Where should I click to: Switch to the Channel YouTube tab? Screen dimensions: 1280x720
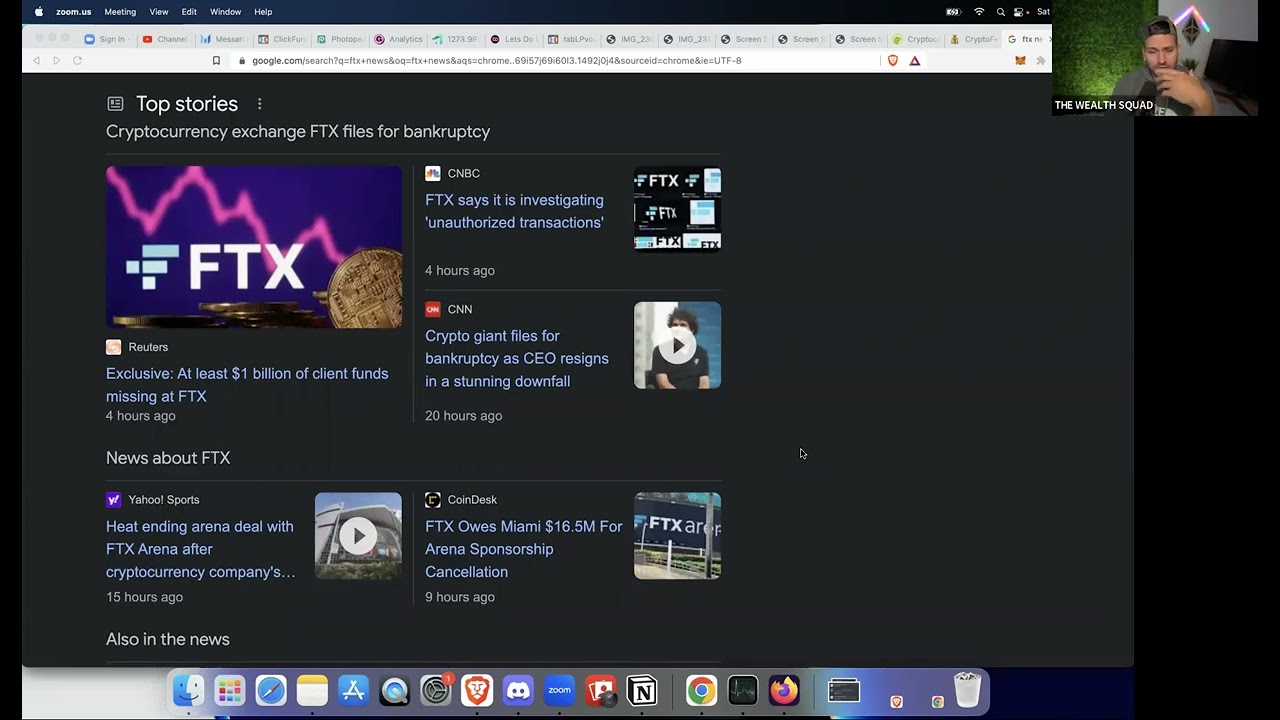click(x=165, y=39)
